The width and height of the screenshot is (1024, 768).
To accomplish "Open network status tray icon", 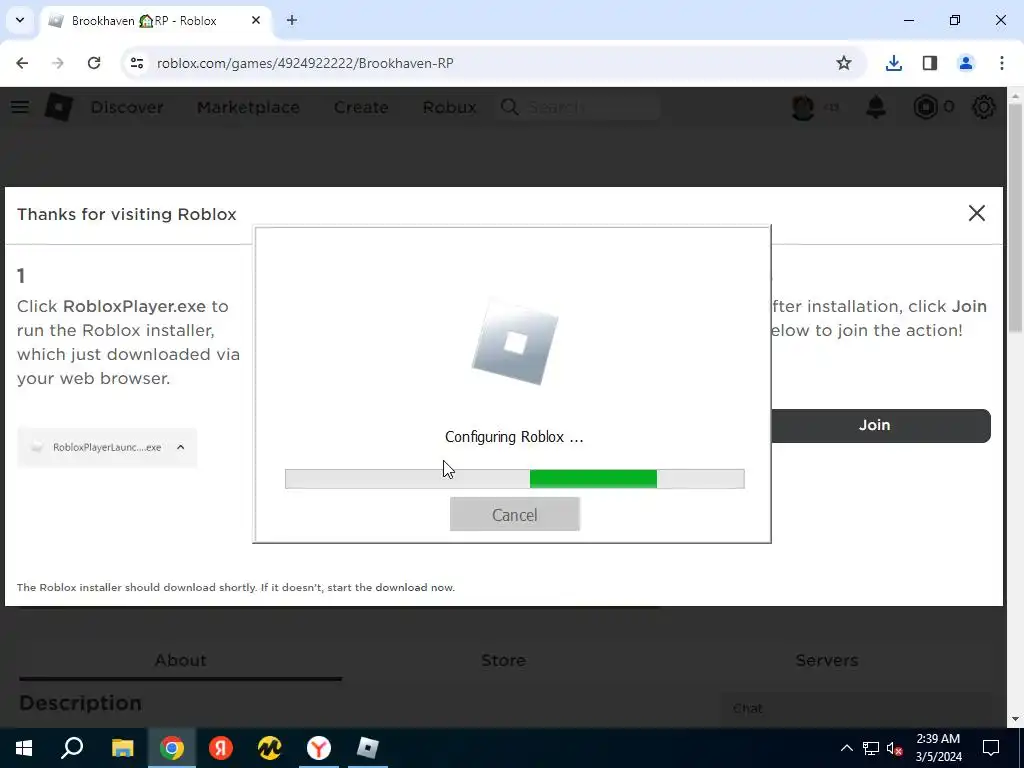I will point(871,748).
